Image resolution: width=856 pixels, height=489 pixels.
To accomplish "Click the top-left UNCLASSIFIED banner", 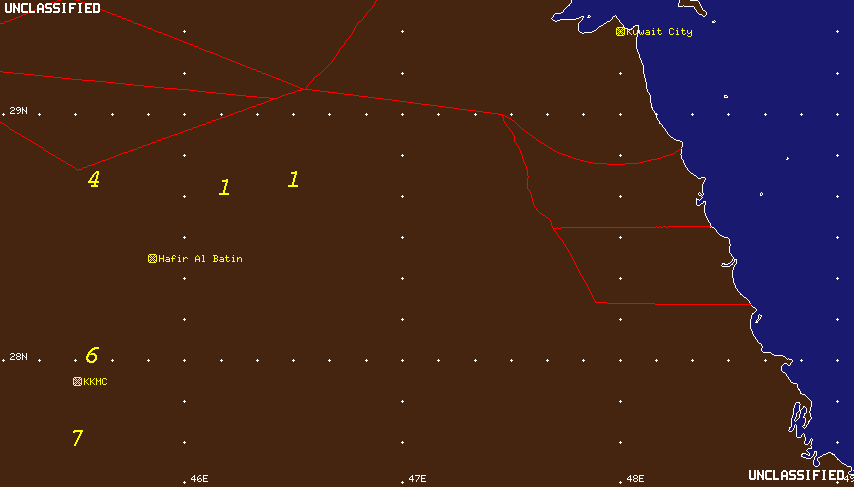I will coord(52,8).
